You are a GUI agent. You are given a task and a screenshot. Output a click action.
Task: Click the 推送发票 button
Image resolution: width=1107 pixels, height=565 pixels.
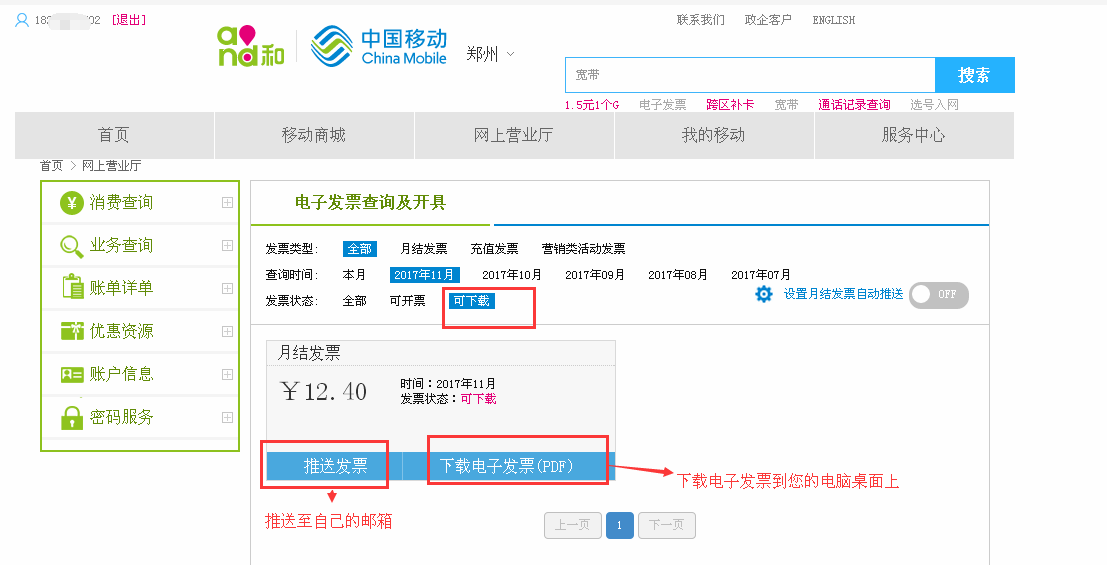click(x=335, y=466)
